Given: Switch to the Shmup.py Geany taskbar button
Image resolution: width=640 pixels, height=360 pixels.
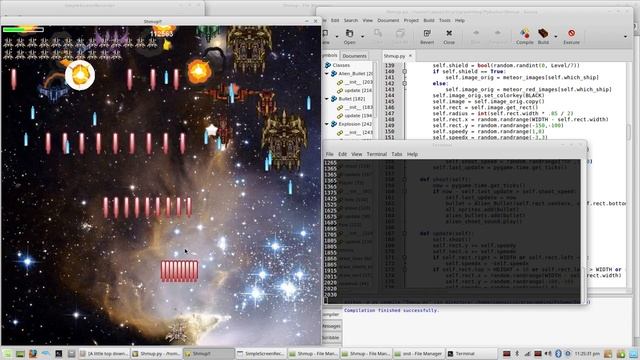Looking at the screenshot, I should pyautogui.click(x=157, y=353).
